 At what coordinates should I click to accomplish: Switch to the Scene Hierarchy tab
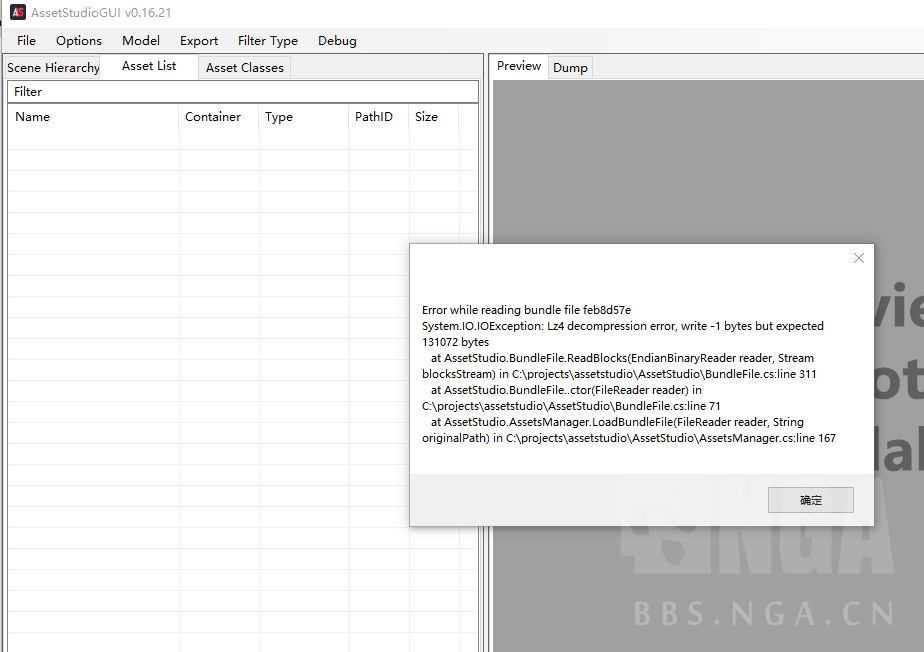pos(53,68)
